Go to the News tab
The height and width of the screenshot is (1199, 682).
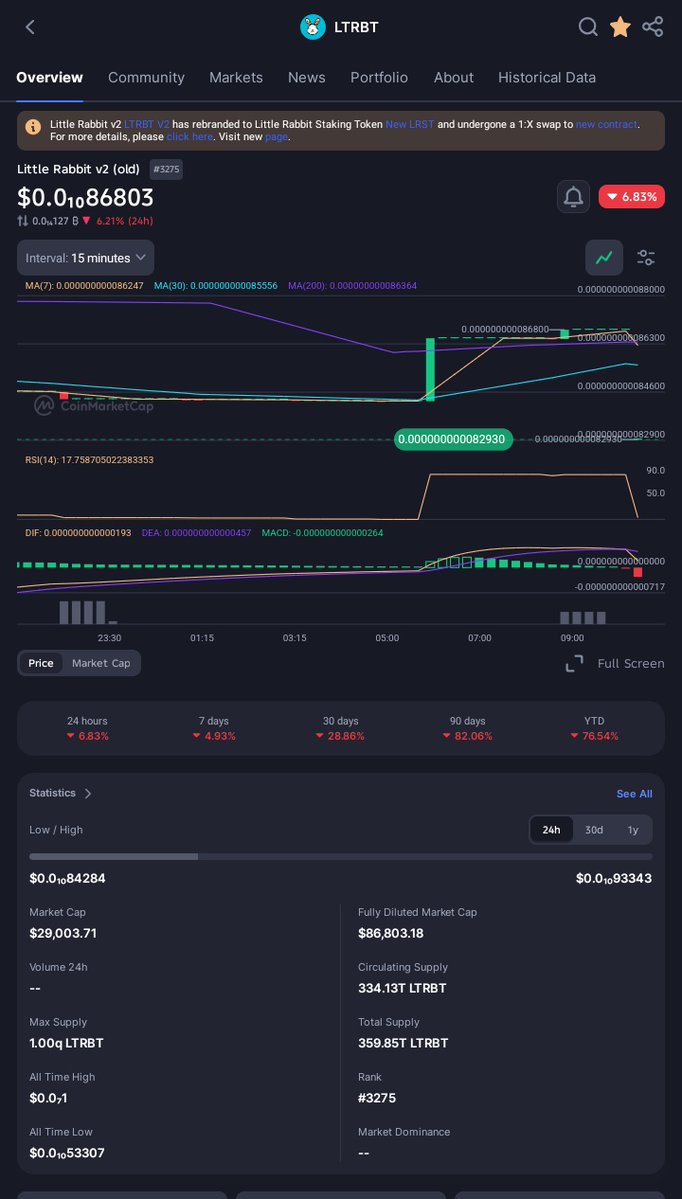tap(307, 77)
